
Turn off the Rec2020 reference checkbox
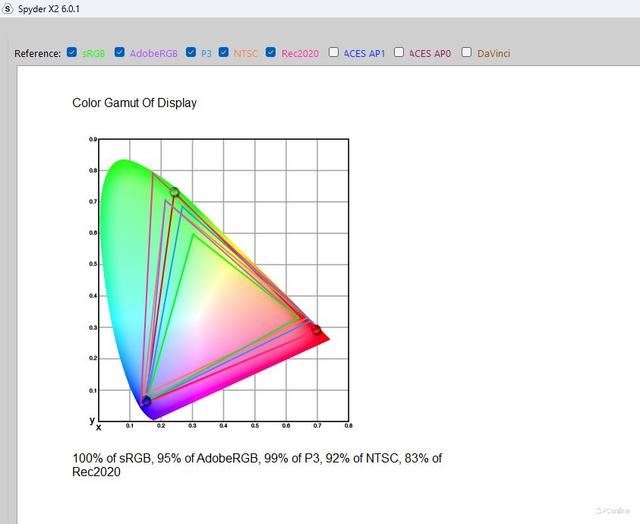coord(272,52)
